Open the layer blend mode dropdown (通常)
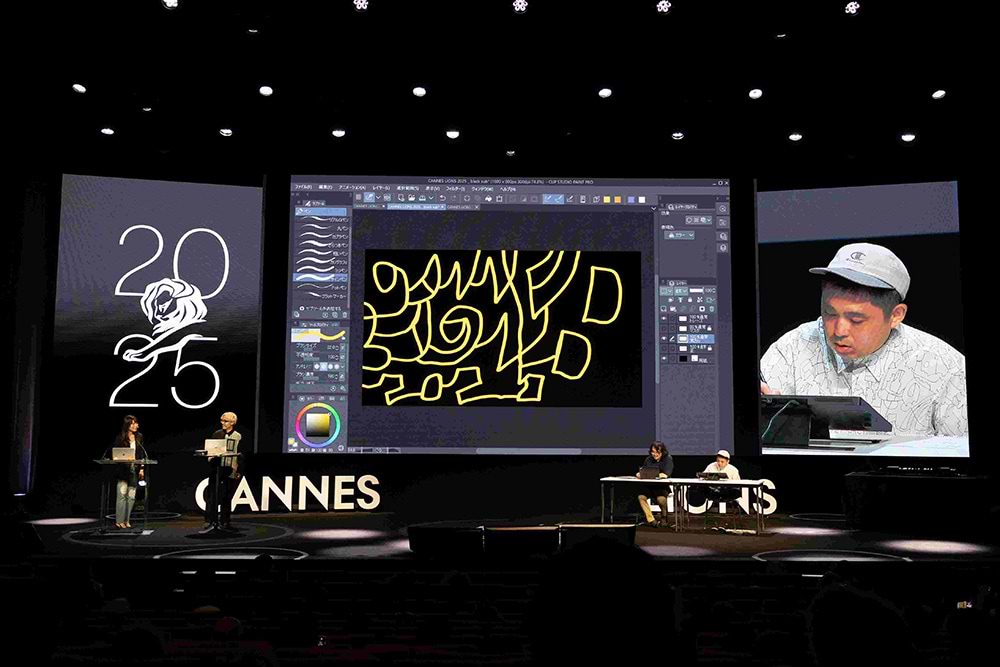The image size is (1000, 667). point(680,290)
